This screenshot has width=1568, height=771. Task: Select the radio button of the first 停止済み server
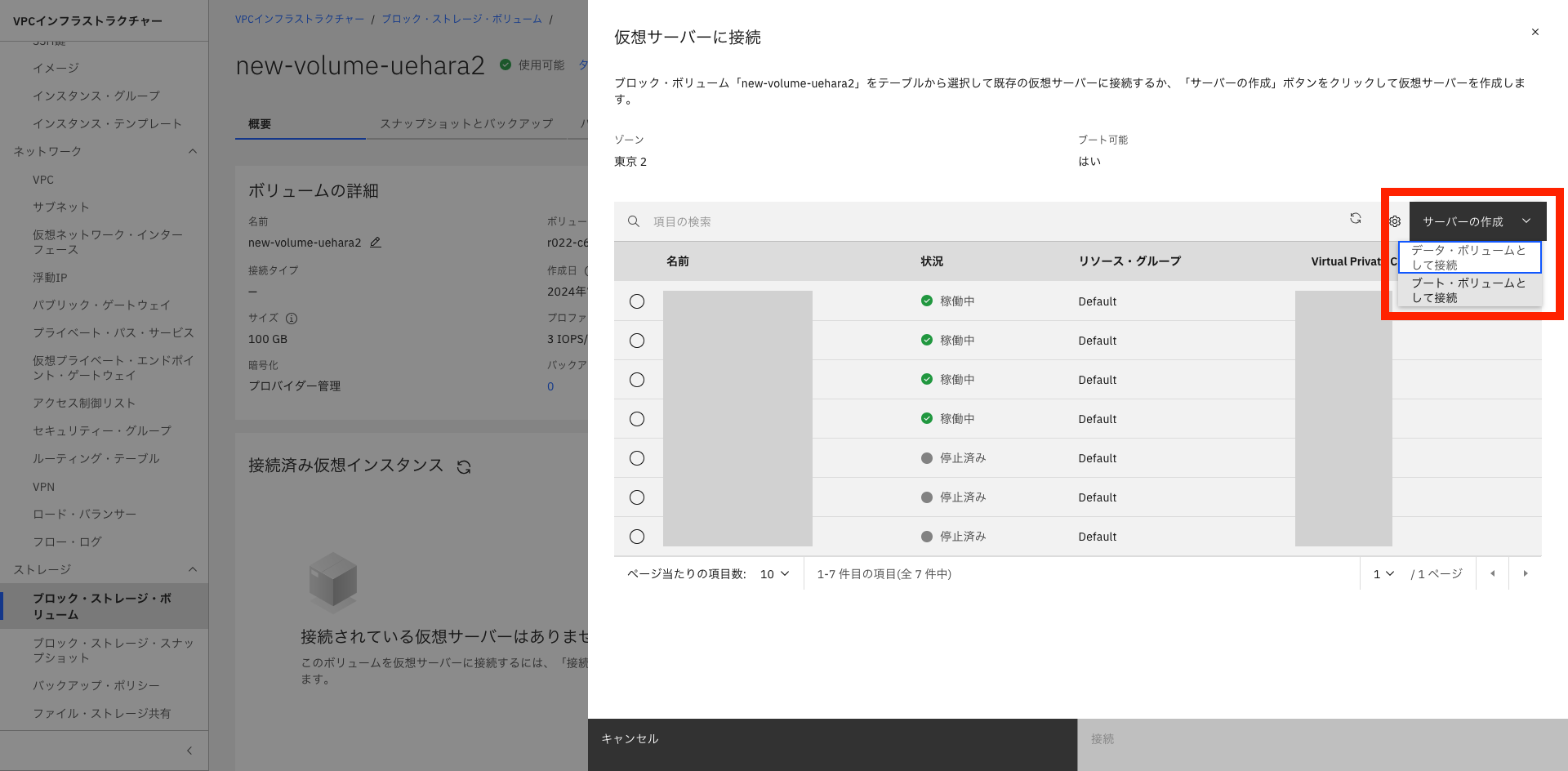pyautogui.click(x=638, y=457)
